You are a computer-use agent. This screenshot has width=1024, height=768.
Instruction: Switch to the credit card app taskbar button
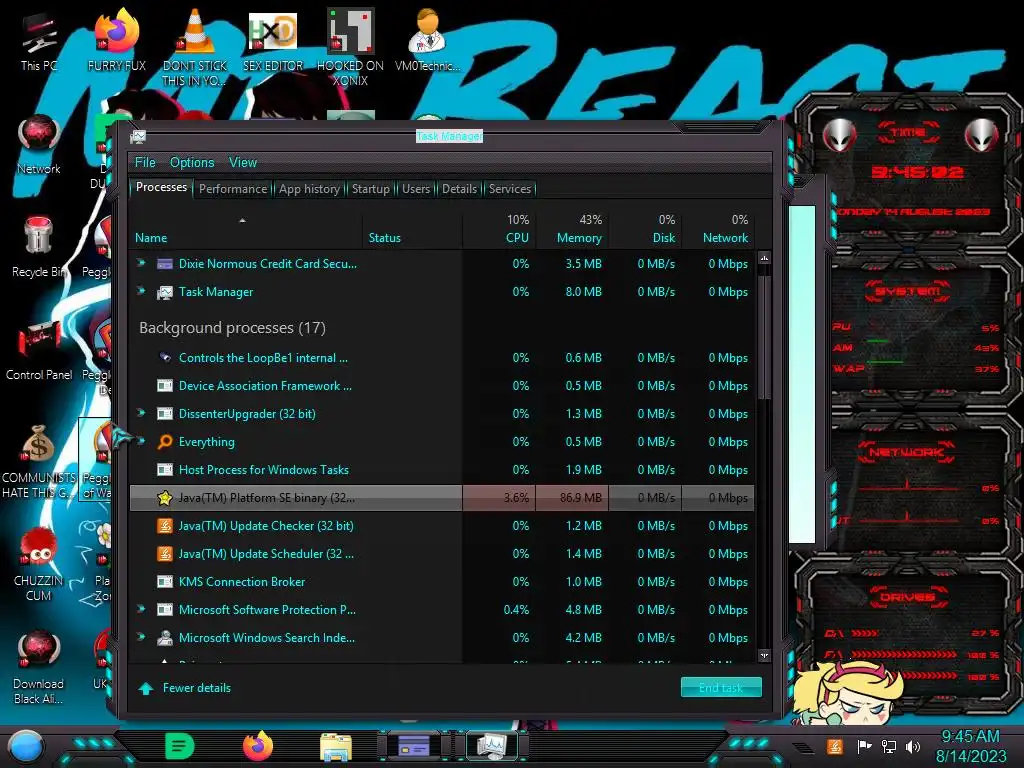tap(413, 746)
